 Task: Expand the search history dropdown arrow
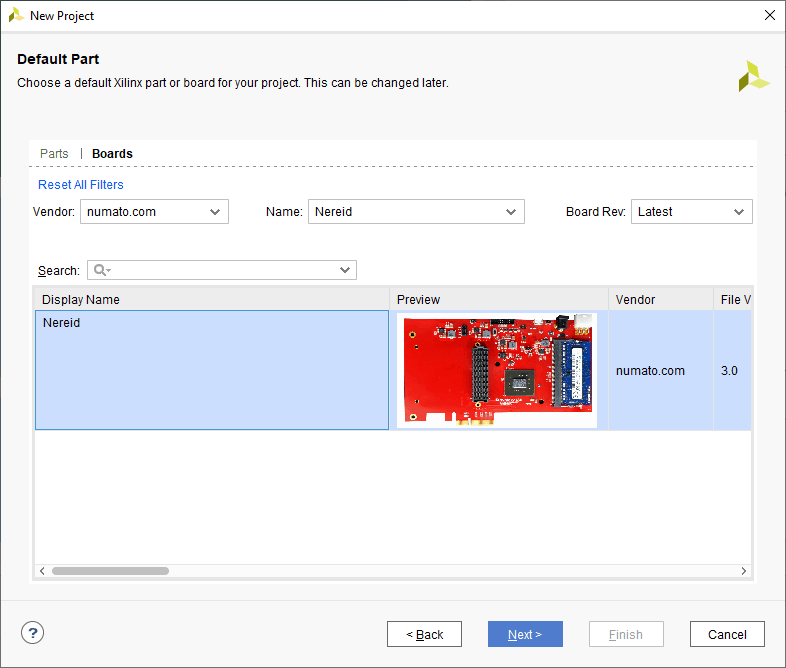(345, 270)
